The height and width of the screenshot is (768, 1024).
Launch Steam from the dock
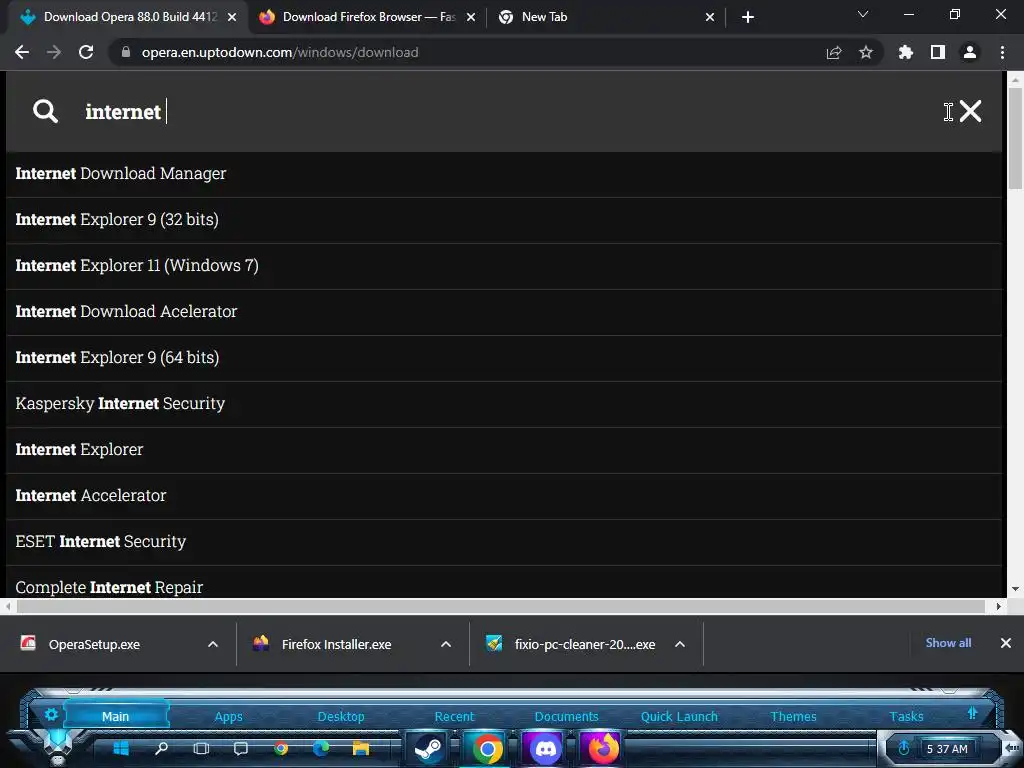pyautogui.click(x=429, y=749)
